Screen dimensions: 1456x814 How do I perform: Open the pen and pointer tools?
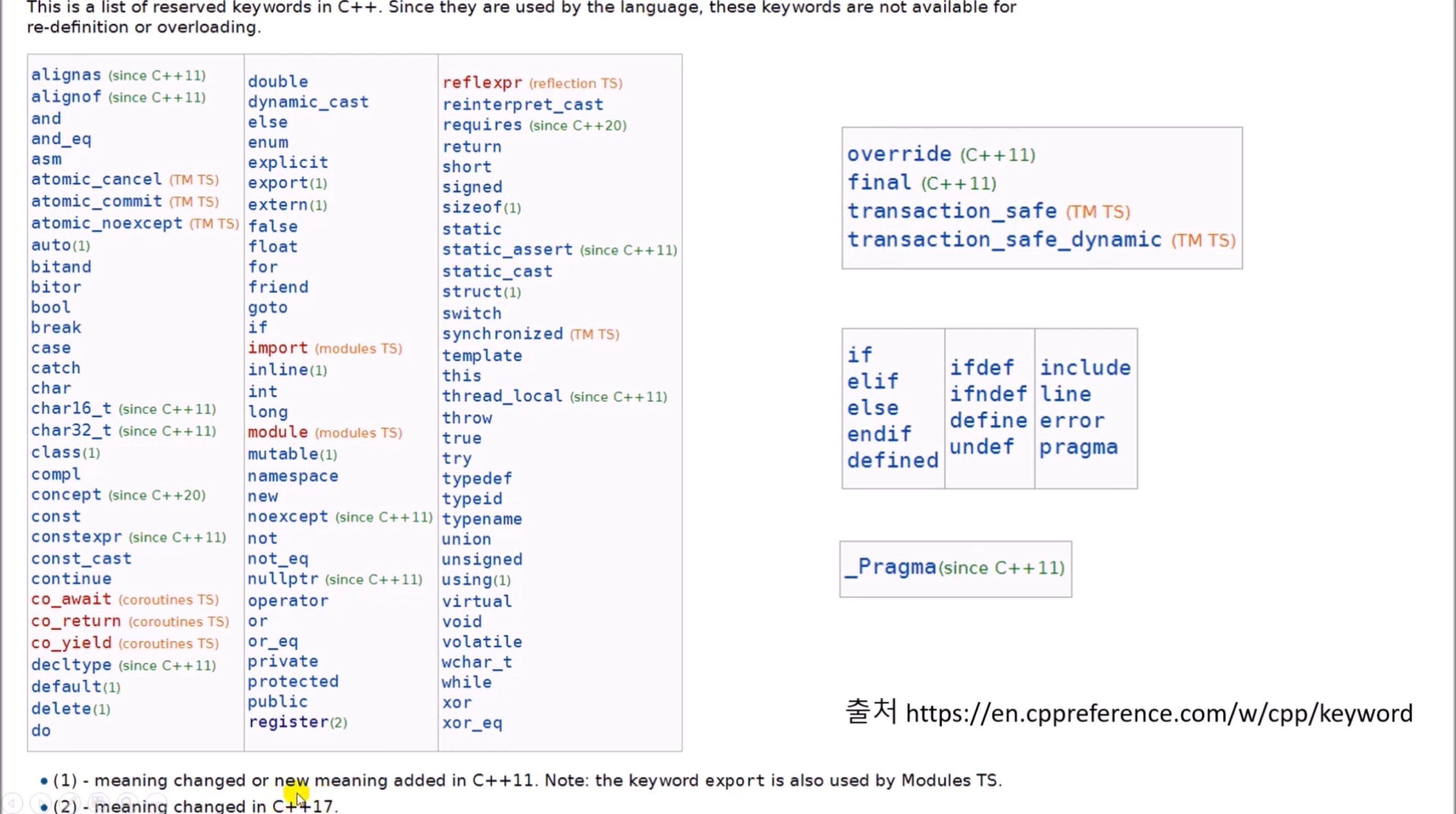(x=70, y=802)
